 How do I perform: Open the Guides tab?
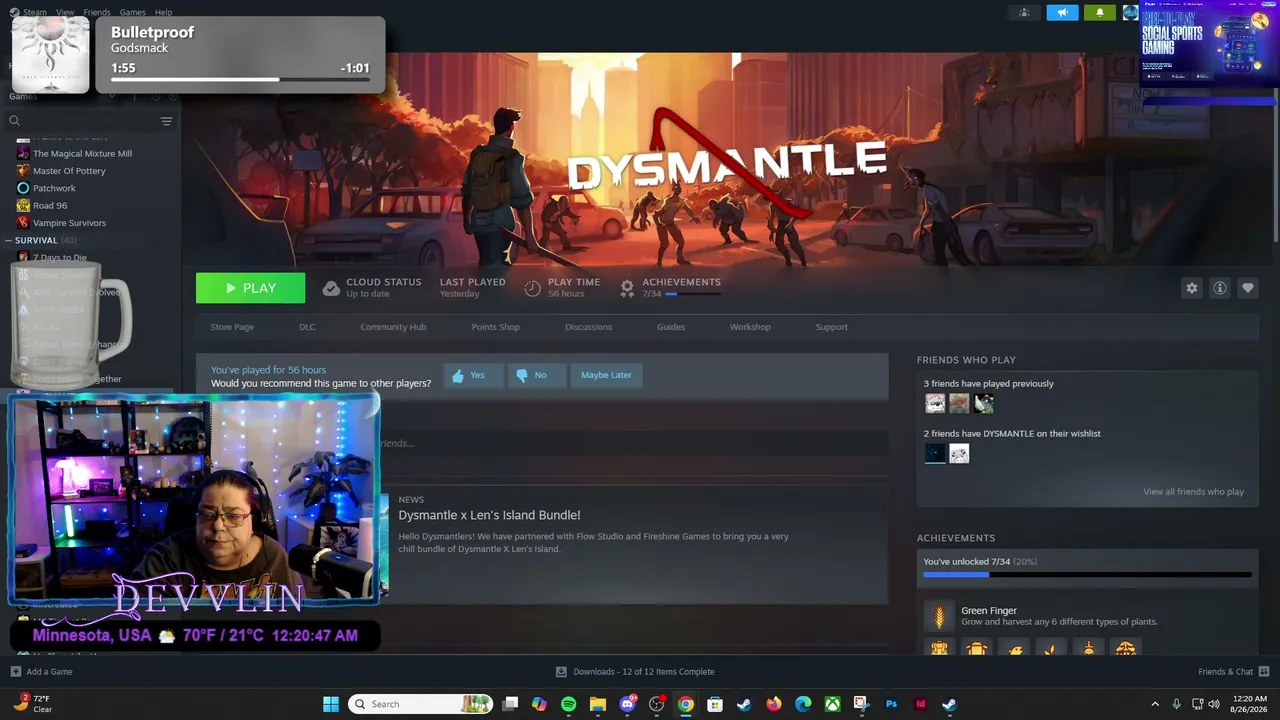coord(671,327)
